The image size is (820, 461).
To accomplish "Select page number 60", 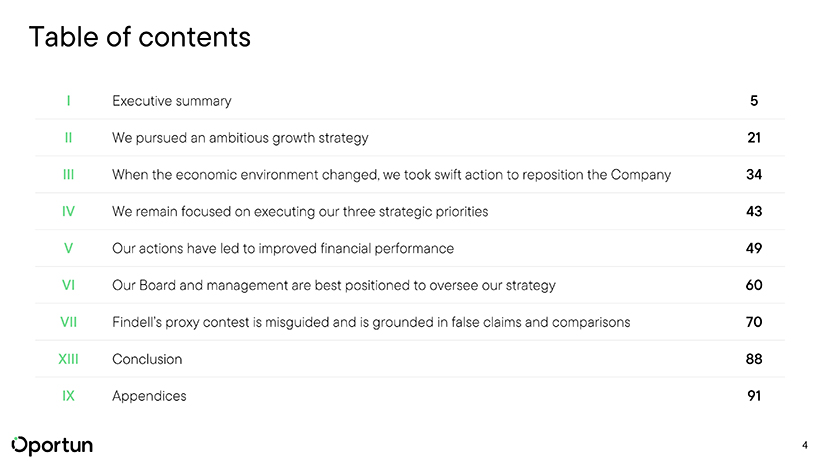I will [x=754, y=285].
